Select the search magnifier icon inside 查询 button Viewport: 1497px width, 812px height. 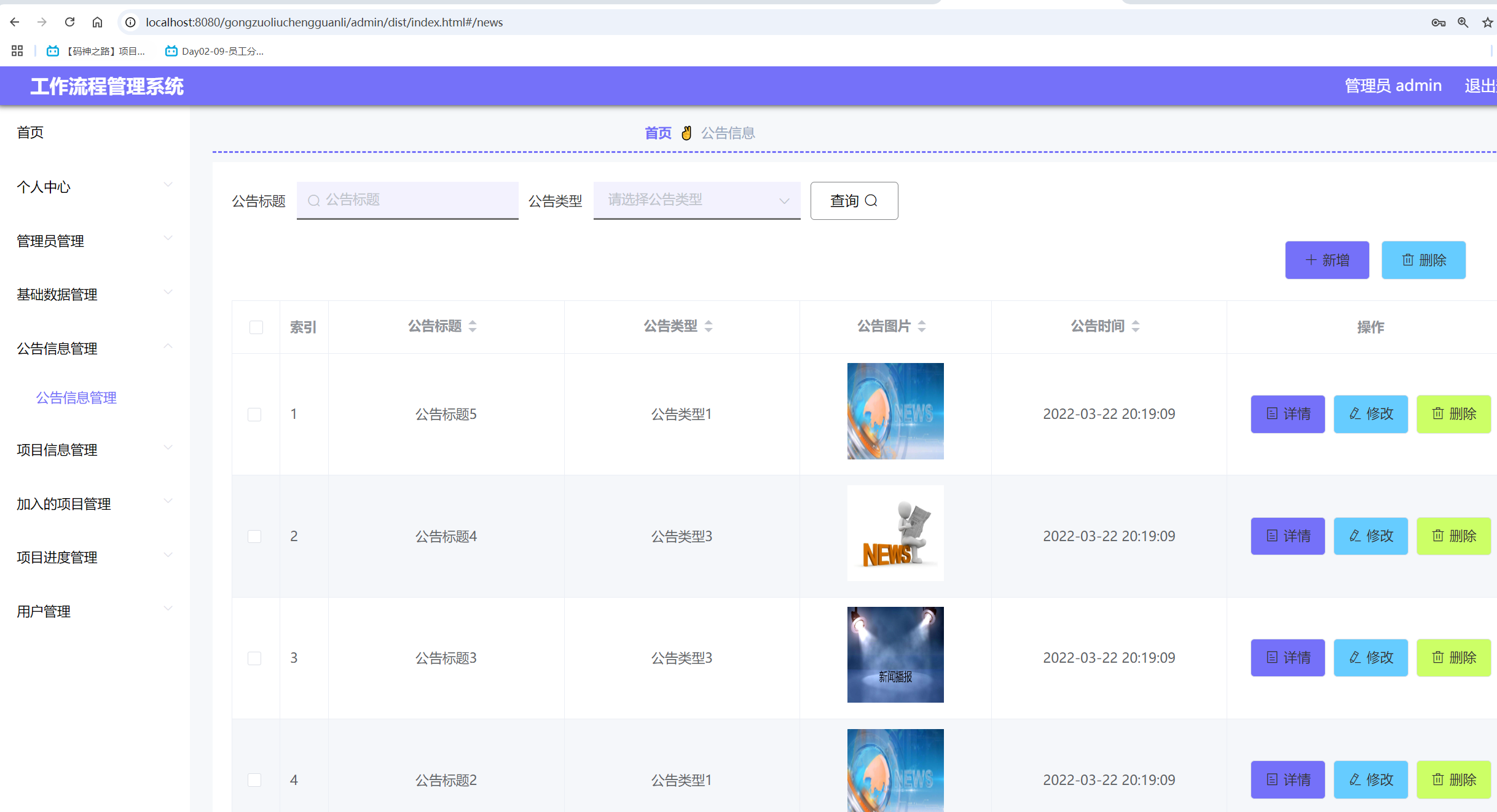[872, 201]
